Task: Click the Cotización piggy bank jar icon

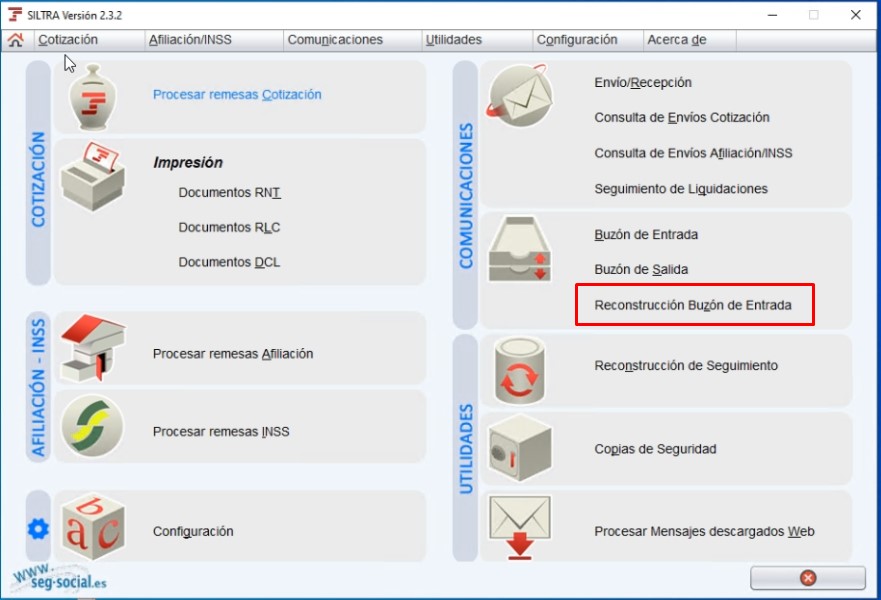Action: pyautogui.click(x=93, y=97)
